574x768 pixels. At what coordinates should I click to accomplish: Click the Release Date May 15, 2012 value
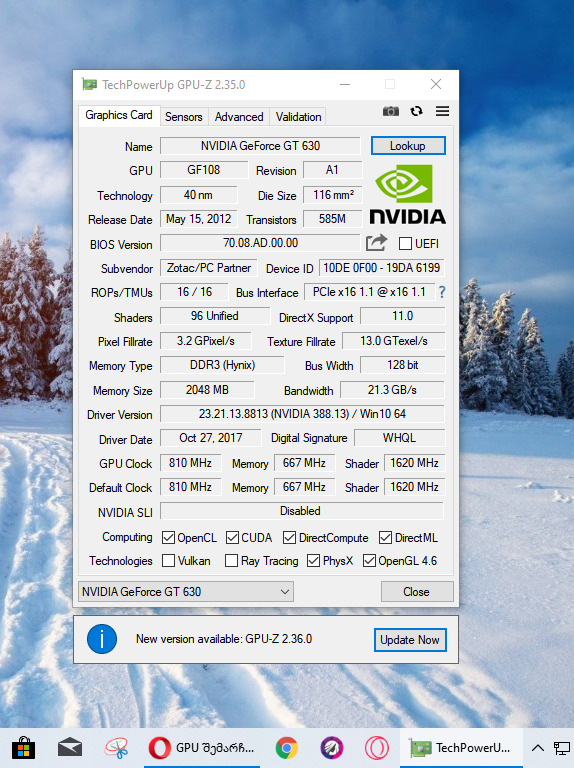(x=199, y=218)
